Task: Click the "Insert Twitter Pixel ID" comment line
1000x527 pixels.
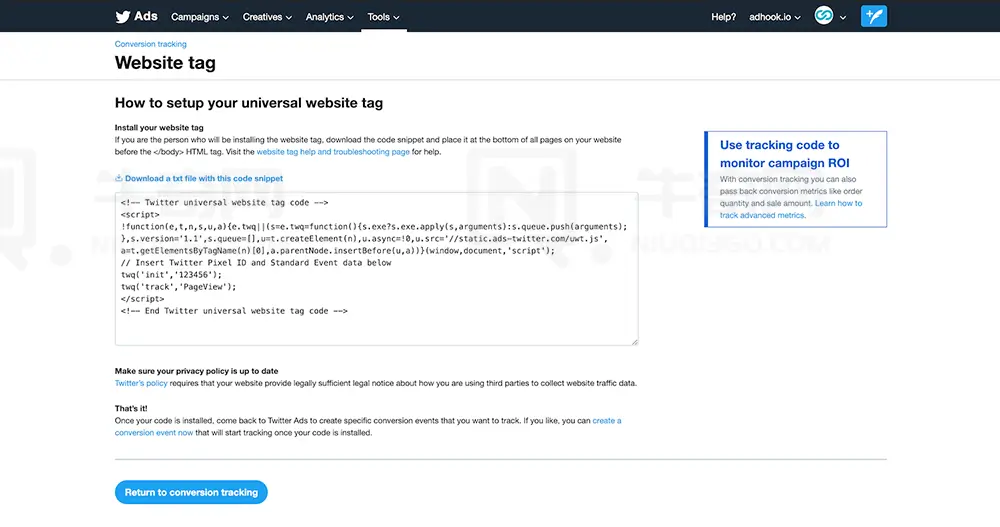Action: click(x=256, y=263)
